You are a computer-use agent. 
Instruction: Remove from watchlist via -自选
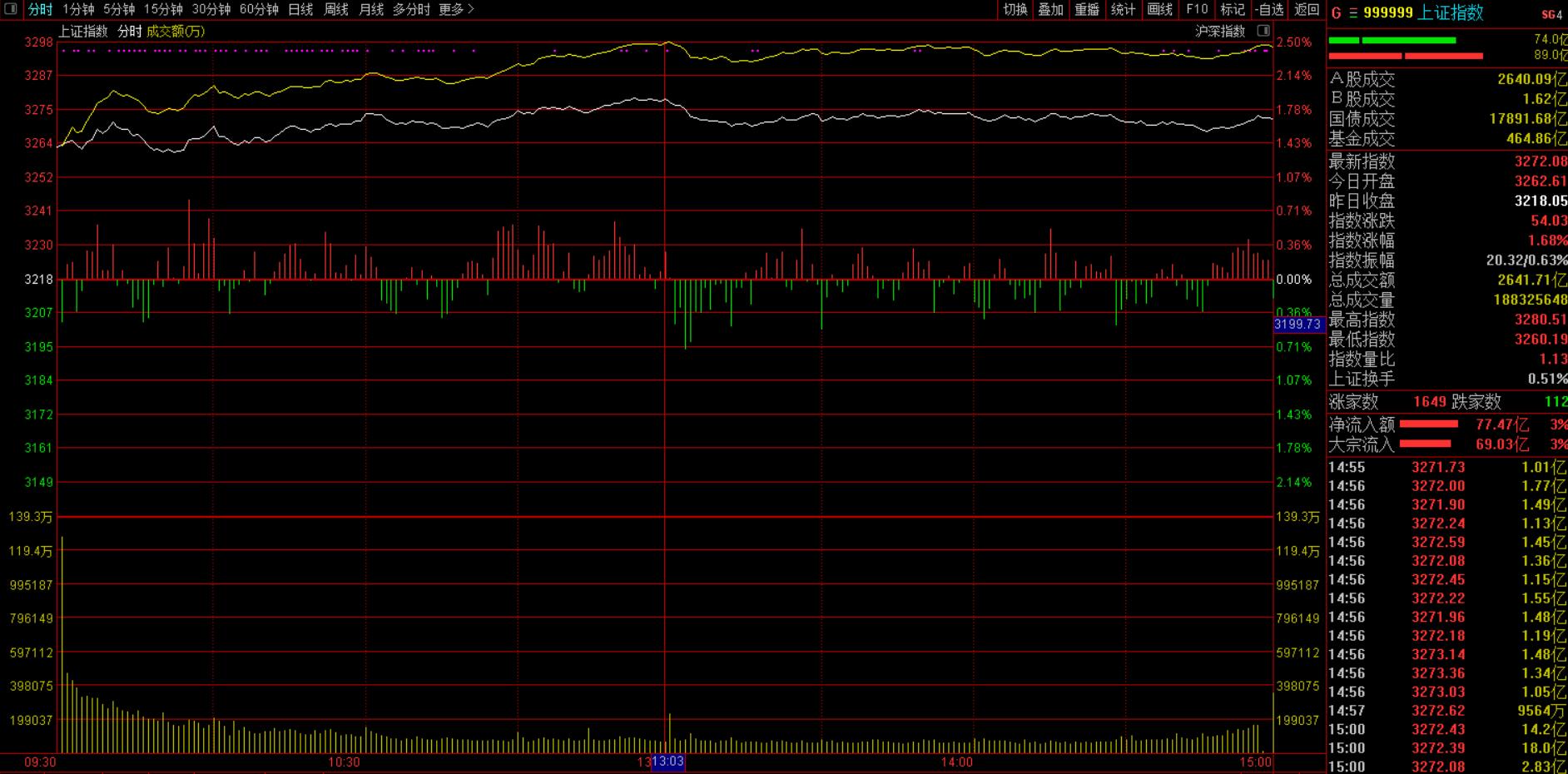(x=1270, y=9)
